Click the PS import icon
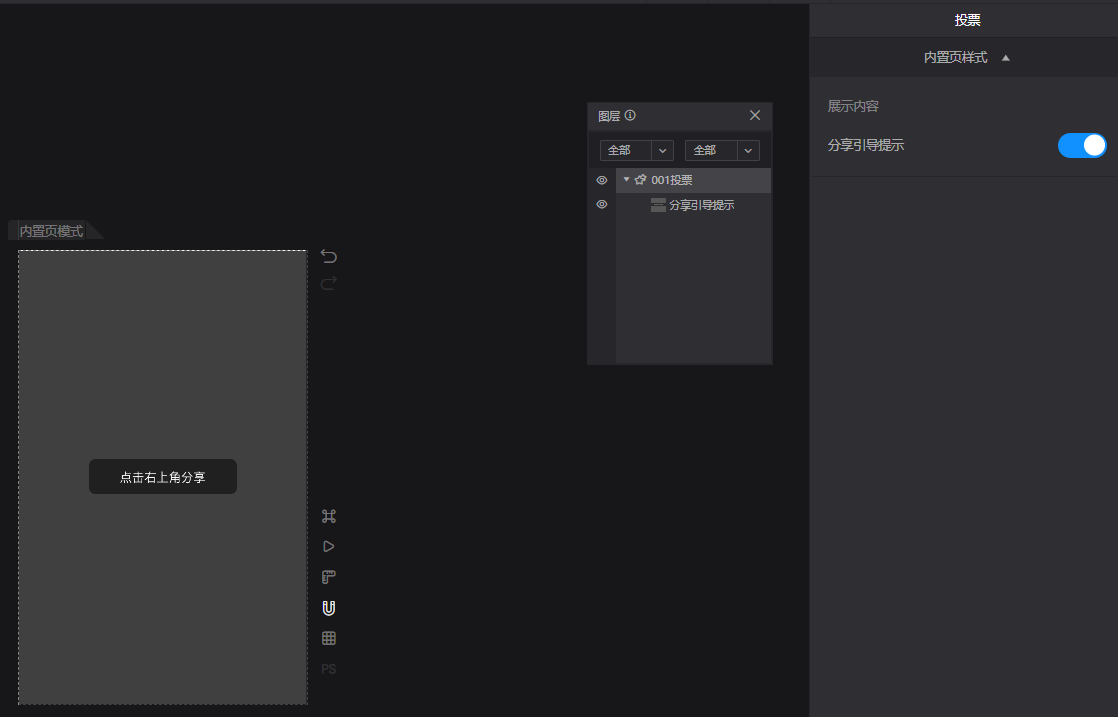This screenshot has width=1118, height=717. [329, 669]
